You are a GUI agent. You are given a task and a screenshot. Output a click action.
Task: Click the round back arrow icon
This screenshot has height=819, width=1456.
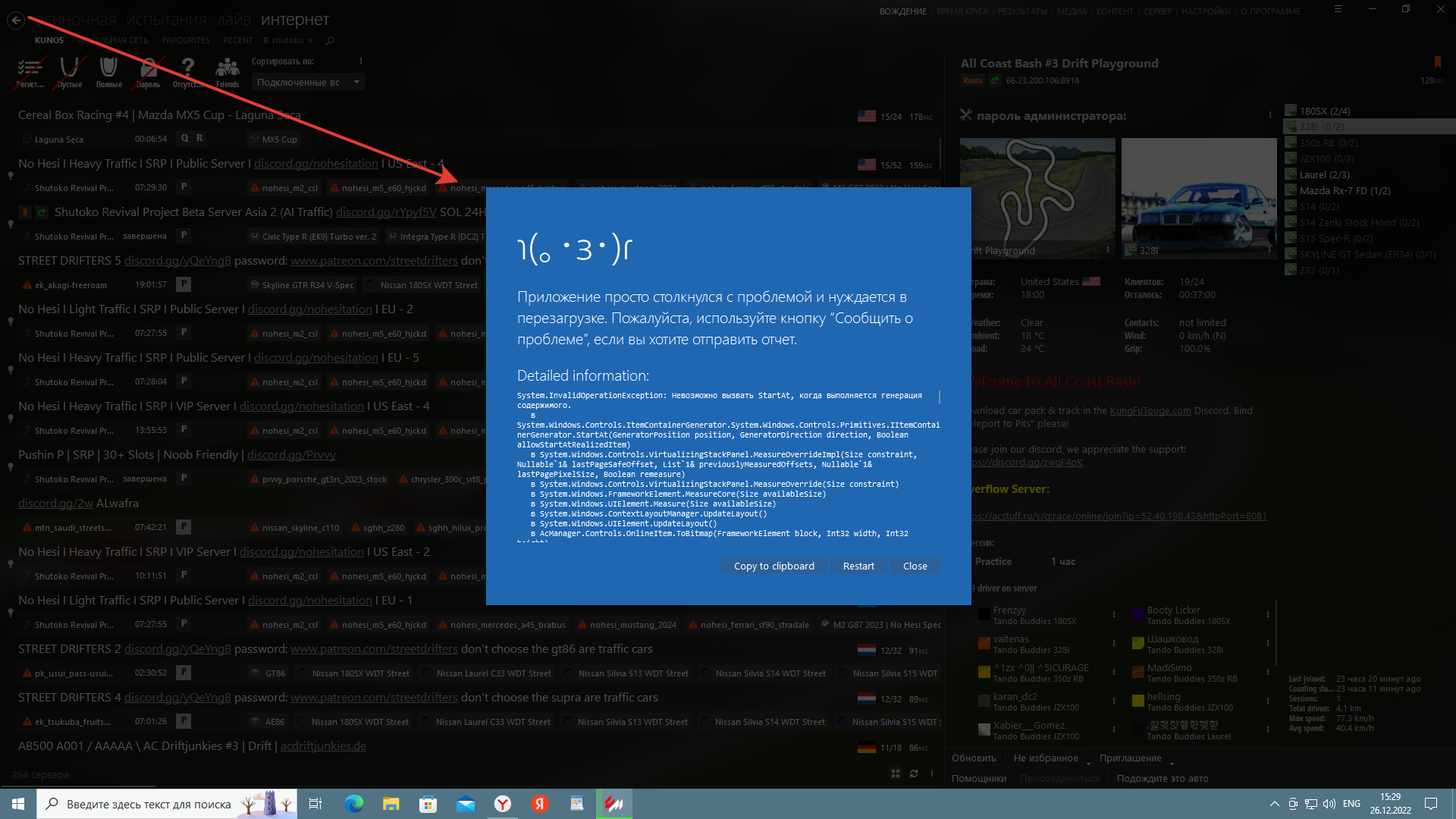click(x=16, y=20)
